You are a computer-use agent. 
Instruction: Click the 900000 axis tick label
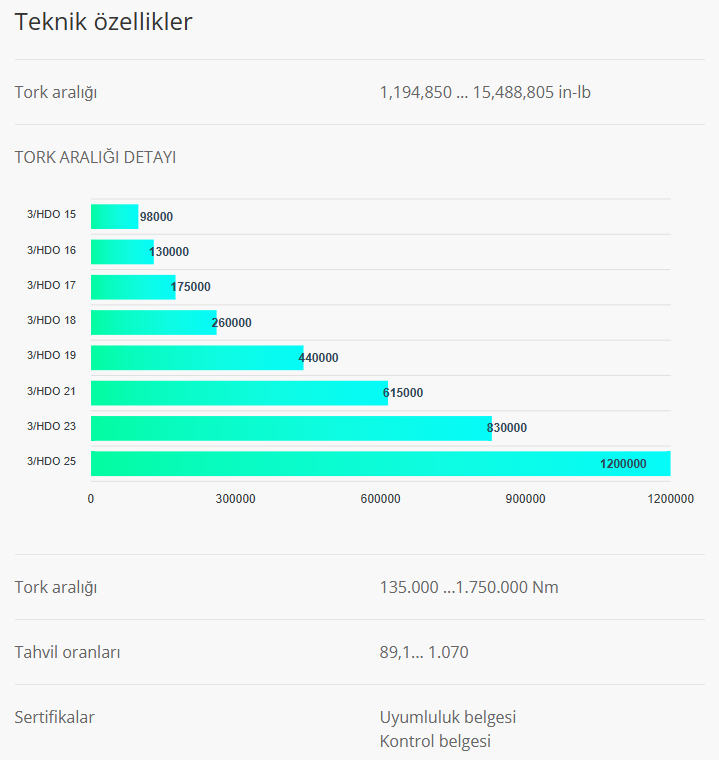tap(525, 498)
